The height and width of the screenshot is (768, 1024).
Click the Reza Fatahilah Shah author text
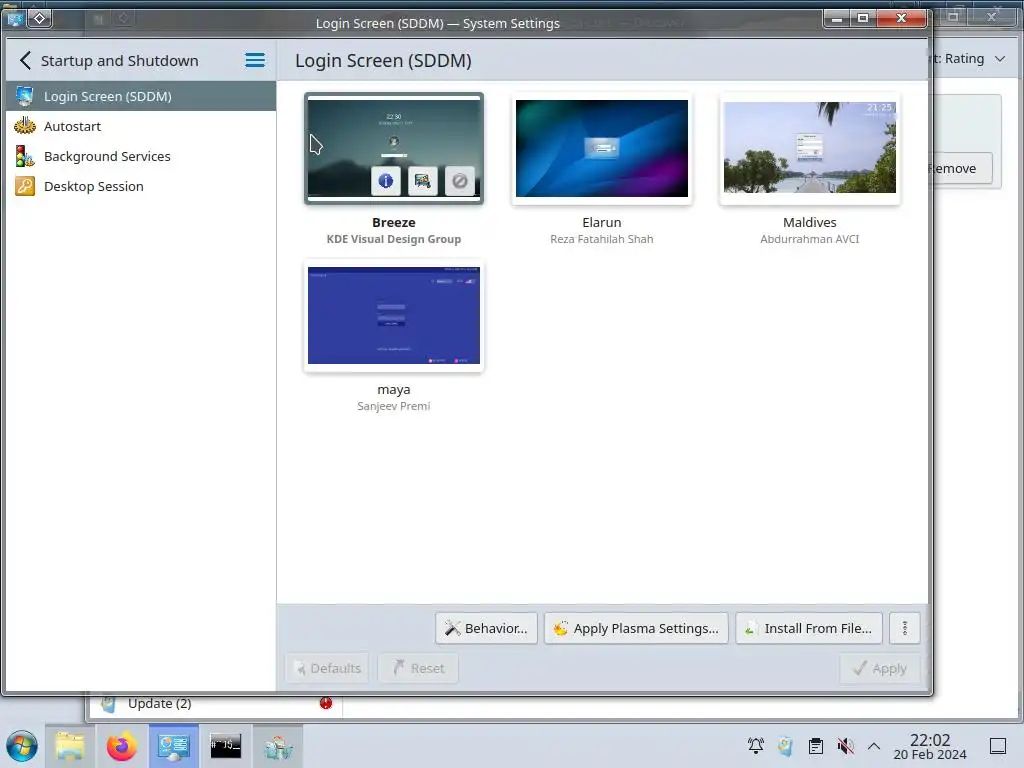(601, 239)
